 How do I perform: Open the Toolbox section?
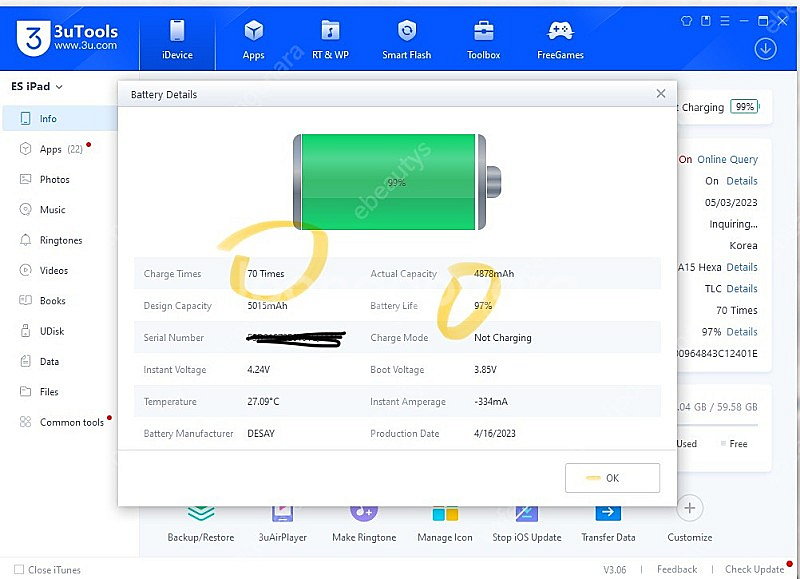(x=483, y=38)
